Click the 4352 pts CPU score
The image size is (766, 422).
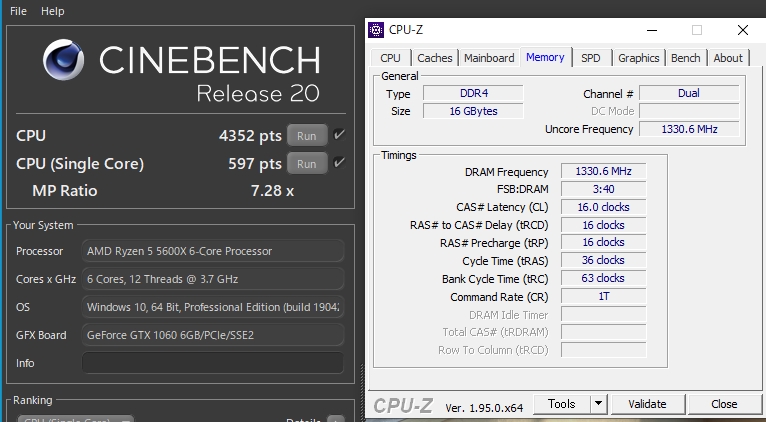click(250, 136)
